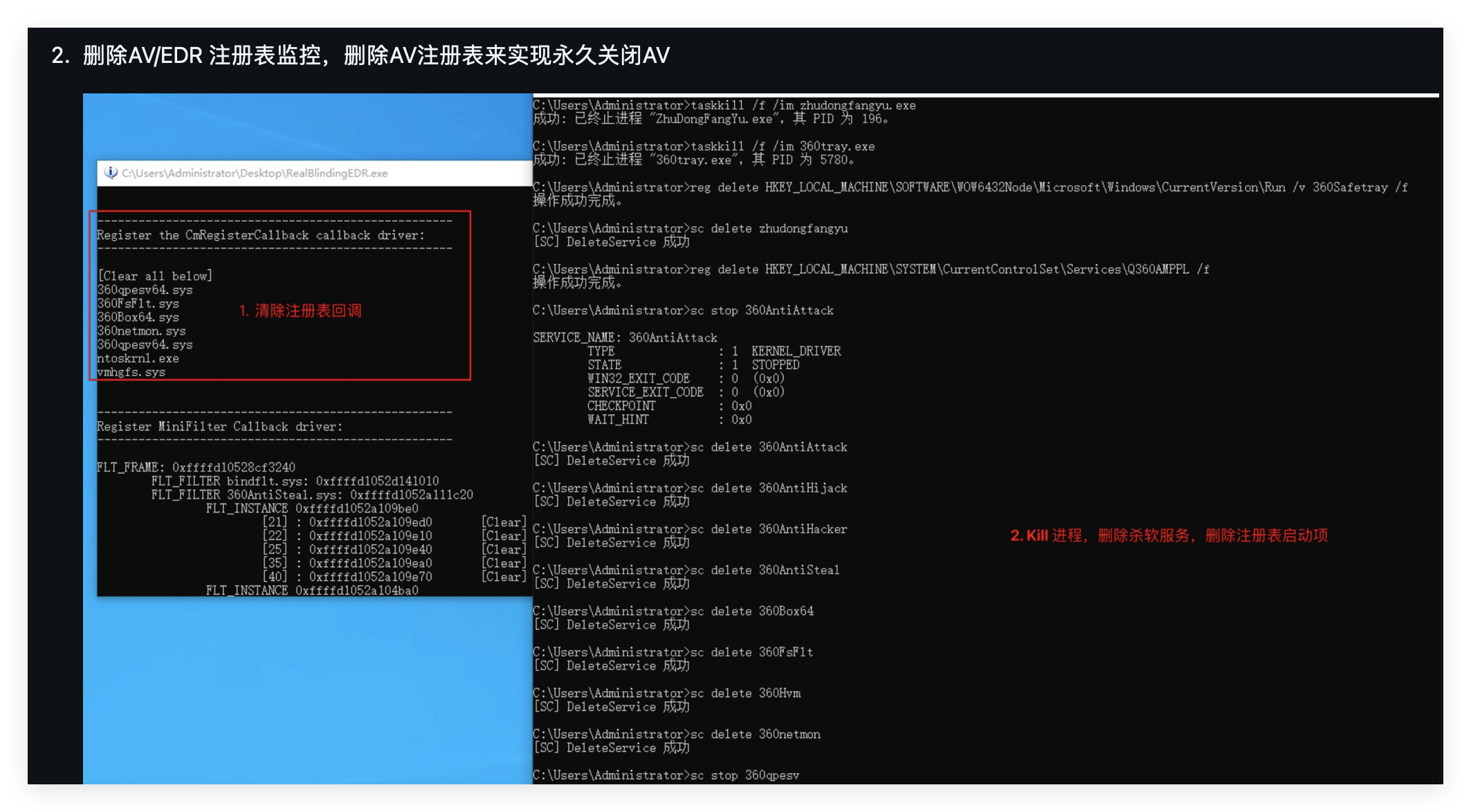Select the 'SERVICE_NAME: 360AntiAttack' line
The width and height of the screenshot is (1471, 812).
pos(625,338)
